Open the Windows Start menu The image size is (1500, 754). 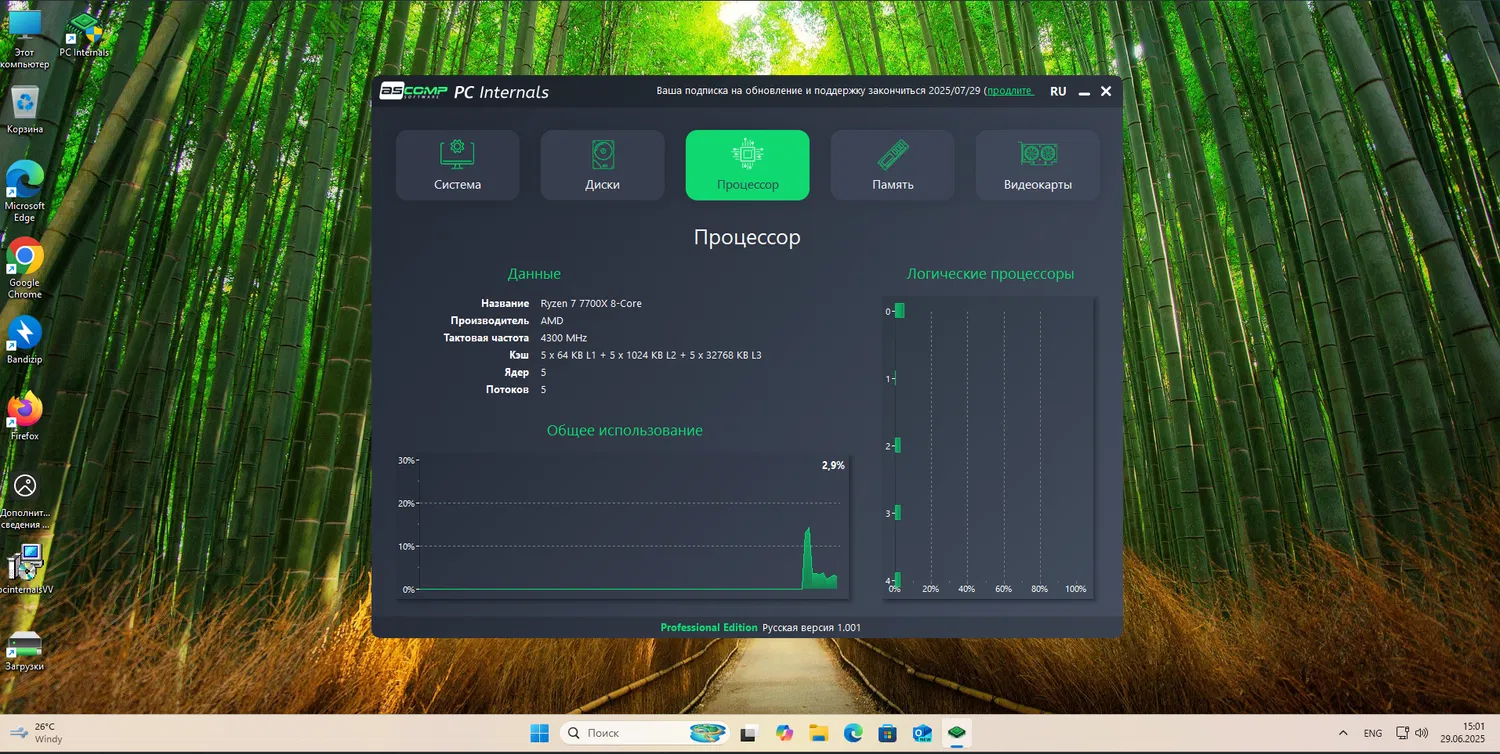(539, 734)
